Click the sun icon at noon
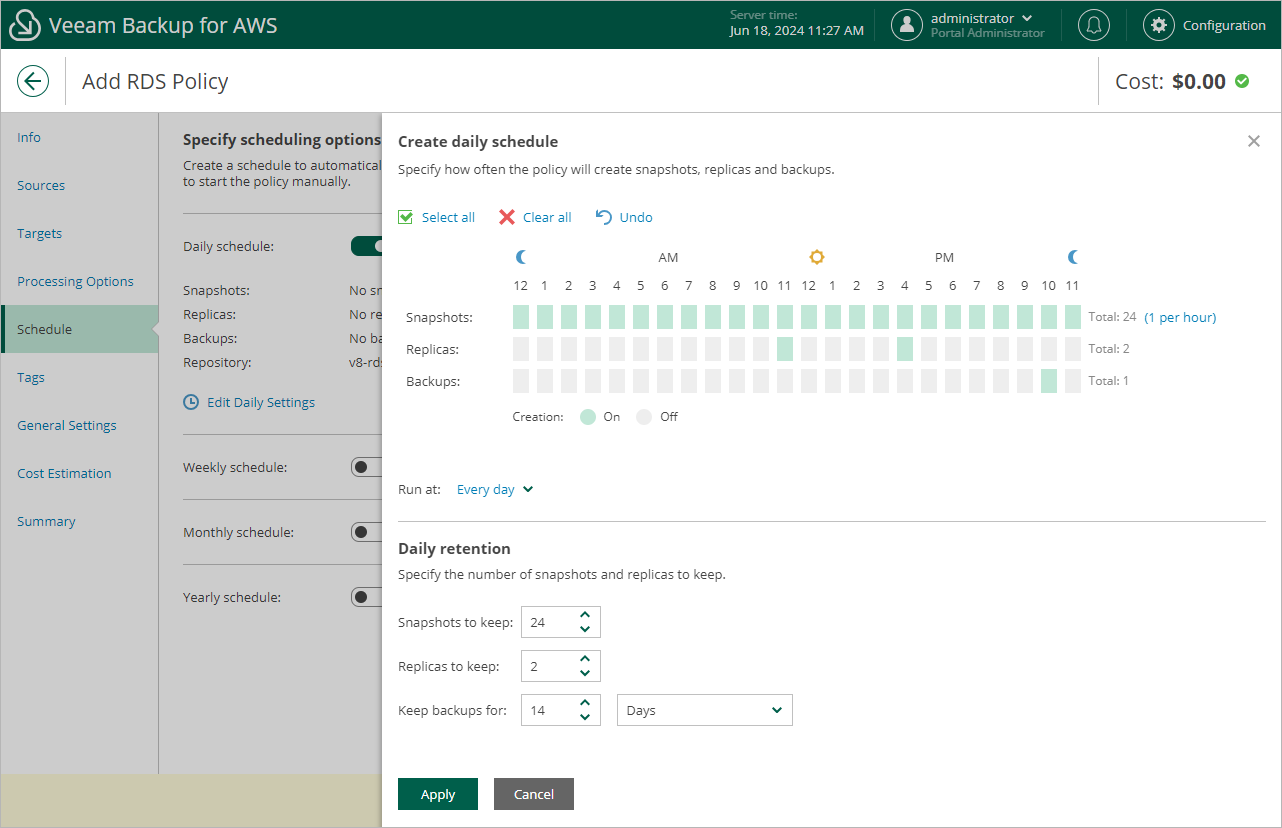 tap(817, 257)
